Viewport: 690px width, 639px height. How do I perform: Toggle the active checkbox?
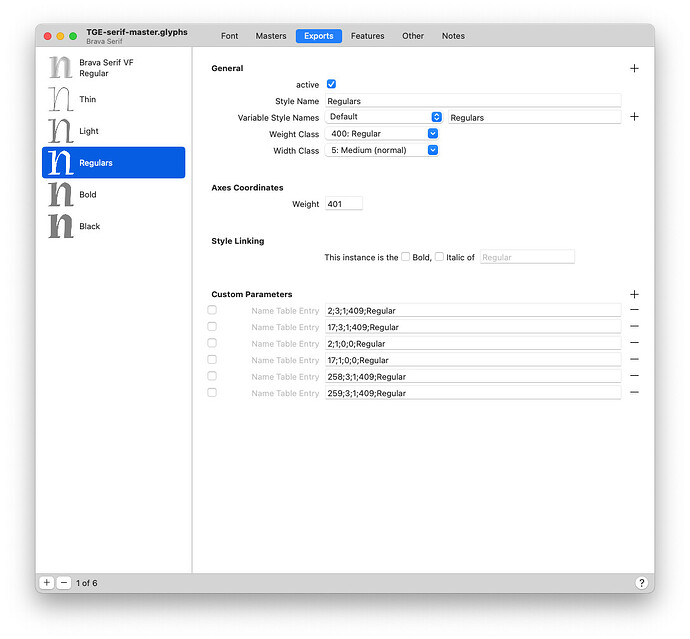click(x=331, y=85)
